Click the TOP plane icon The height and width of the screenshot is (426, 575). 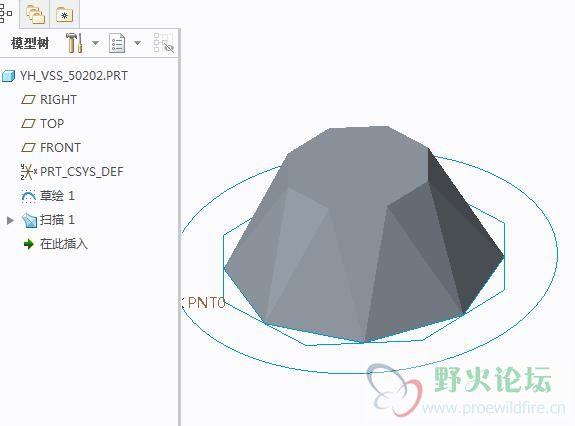pos(28,124)
